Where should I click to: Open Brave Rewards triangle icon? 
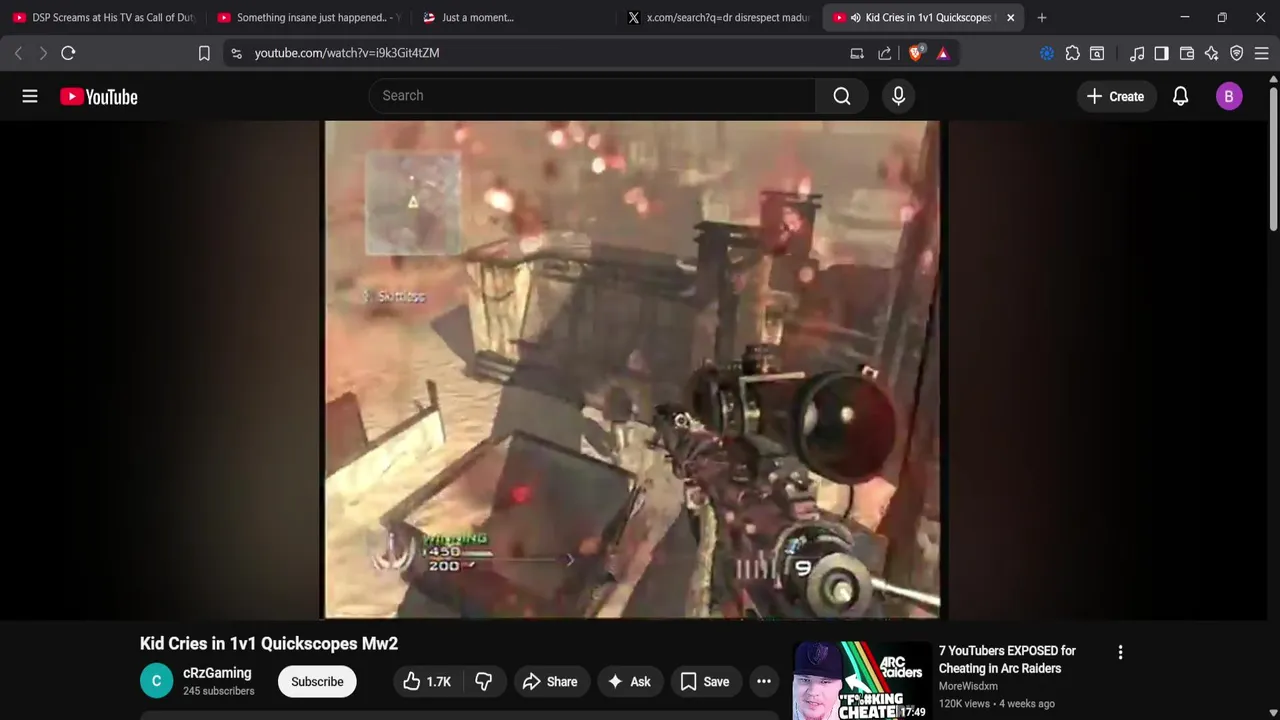point(943,53)
